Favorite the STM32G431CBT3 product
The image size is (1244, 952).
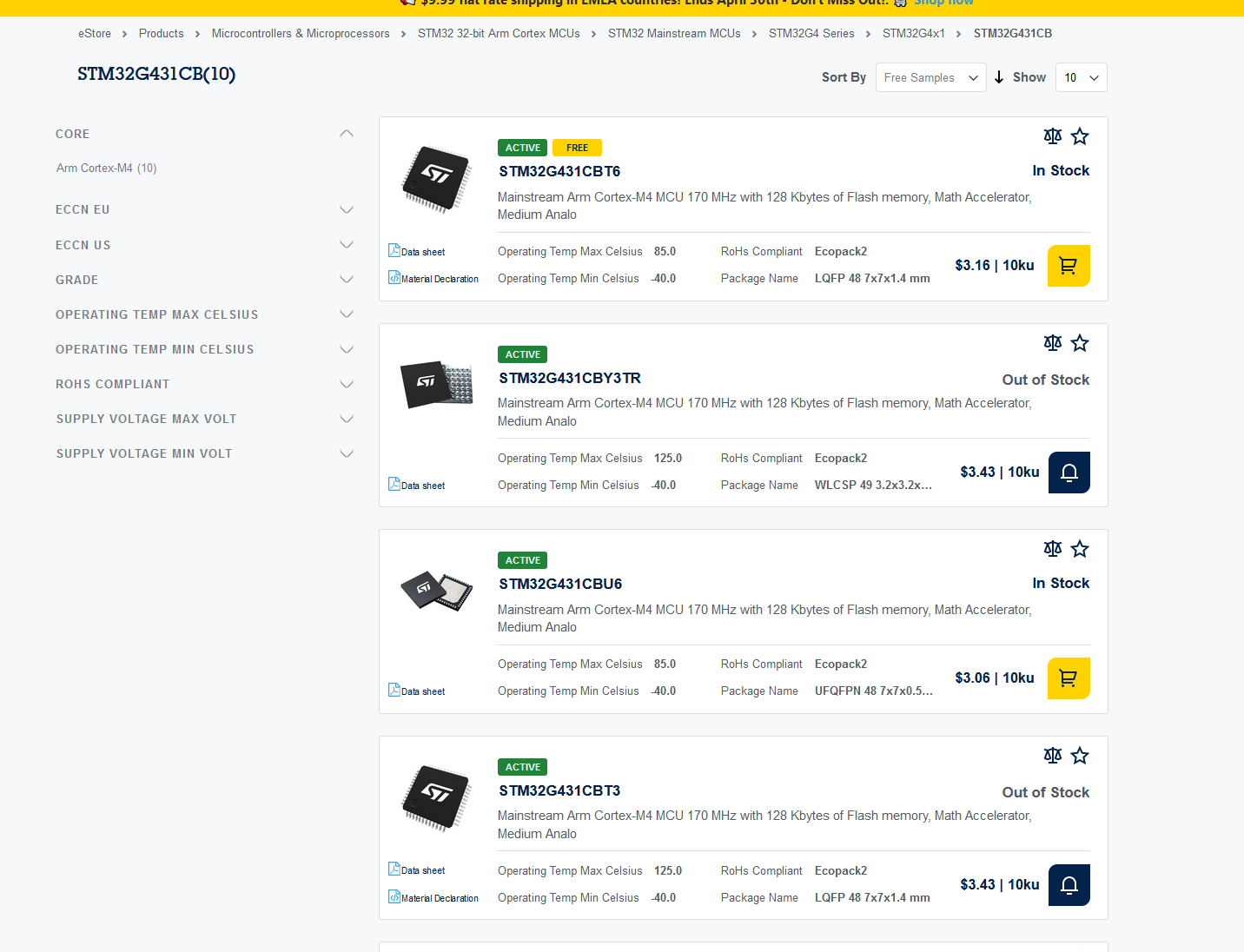pos(1080,756)
